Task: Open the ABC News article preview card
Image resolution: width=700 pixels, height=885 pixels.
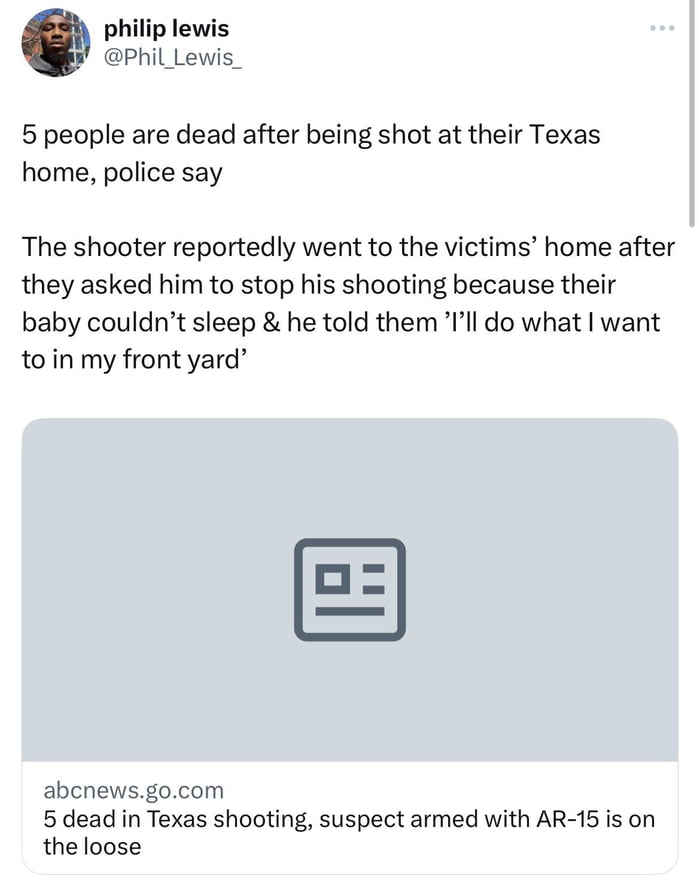Action: (x=349, y=640)
